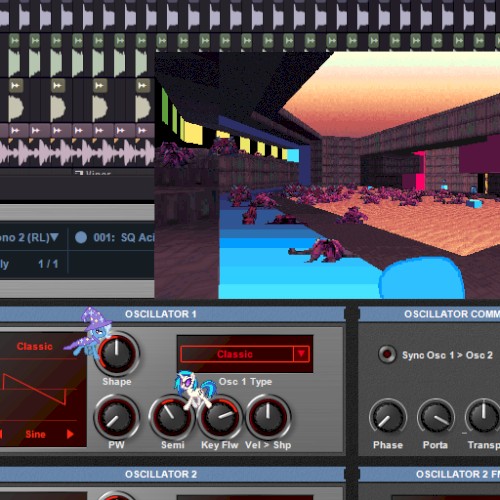Click the Doom-style game viewport
This screenshot has width=500, height=500.
pyautogui.click(x=327, y=175)
